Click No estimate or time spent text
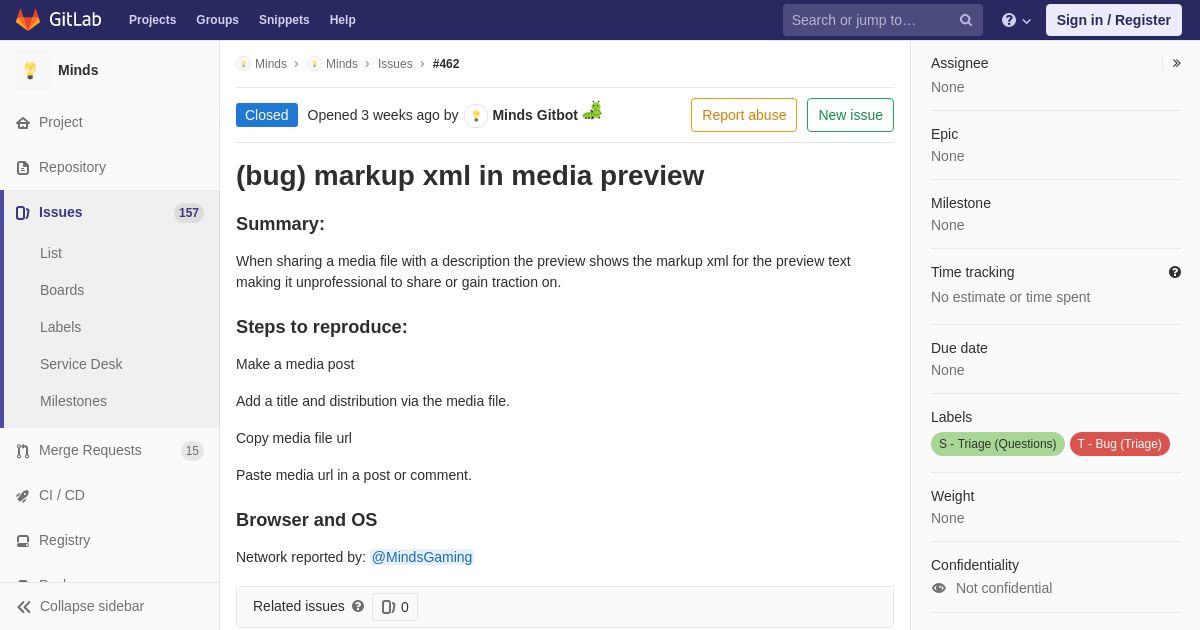Screen dimensions: 1200x630 tap(1011, 297)
